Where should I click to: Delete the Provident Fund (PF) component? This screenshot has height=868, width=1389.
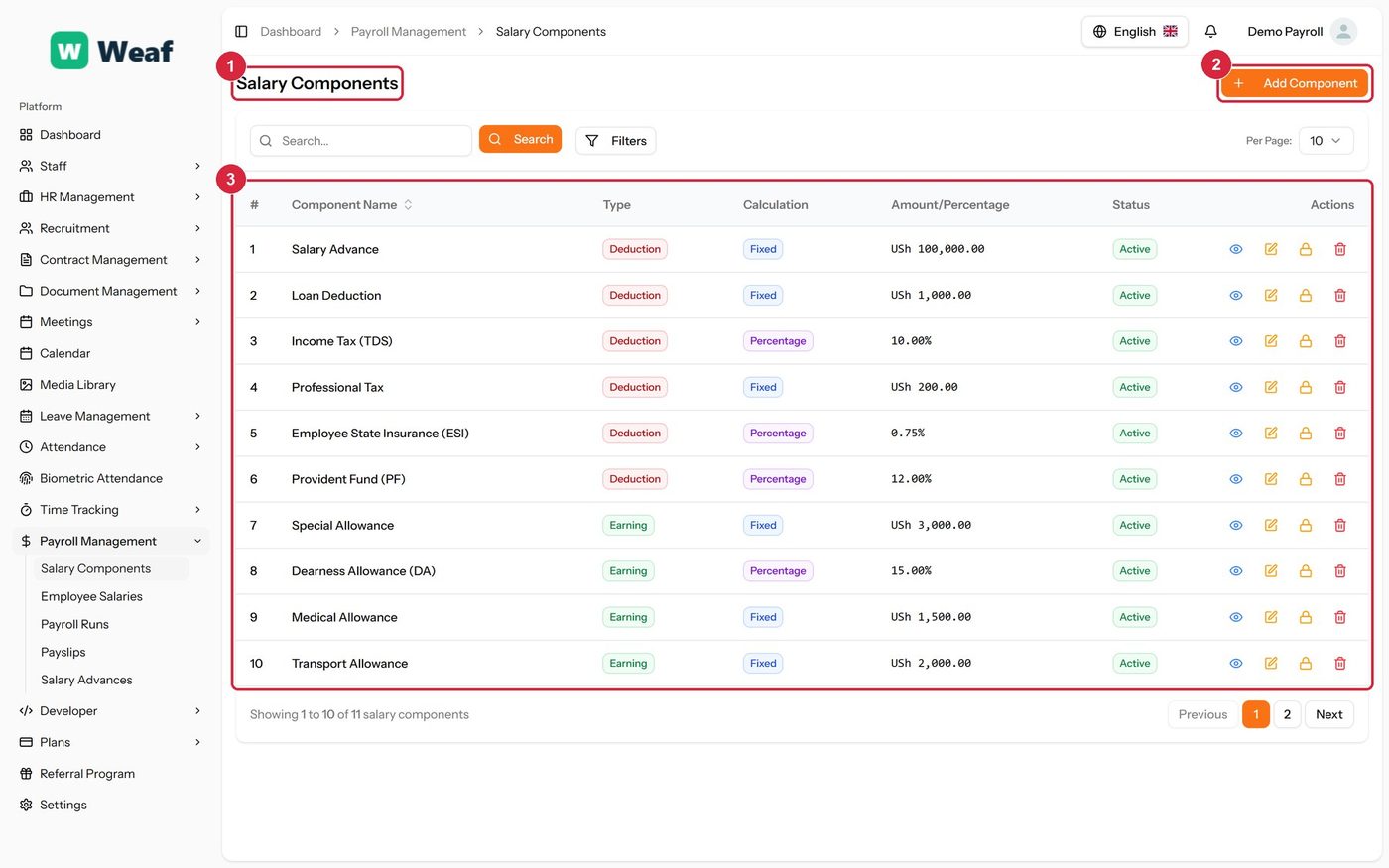pos(1340,479)
